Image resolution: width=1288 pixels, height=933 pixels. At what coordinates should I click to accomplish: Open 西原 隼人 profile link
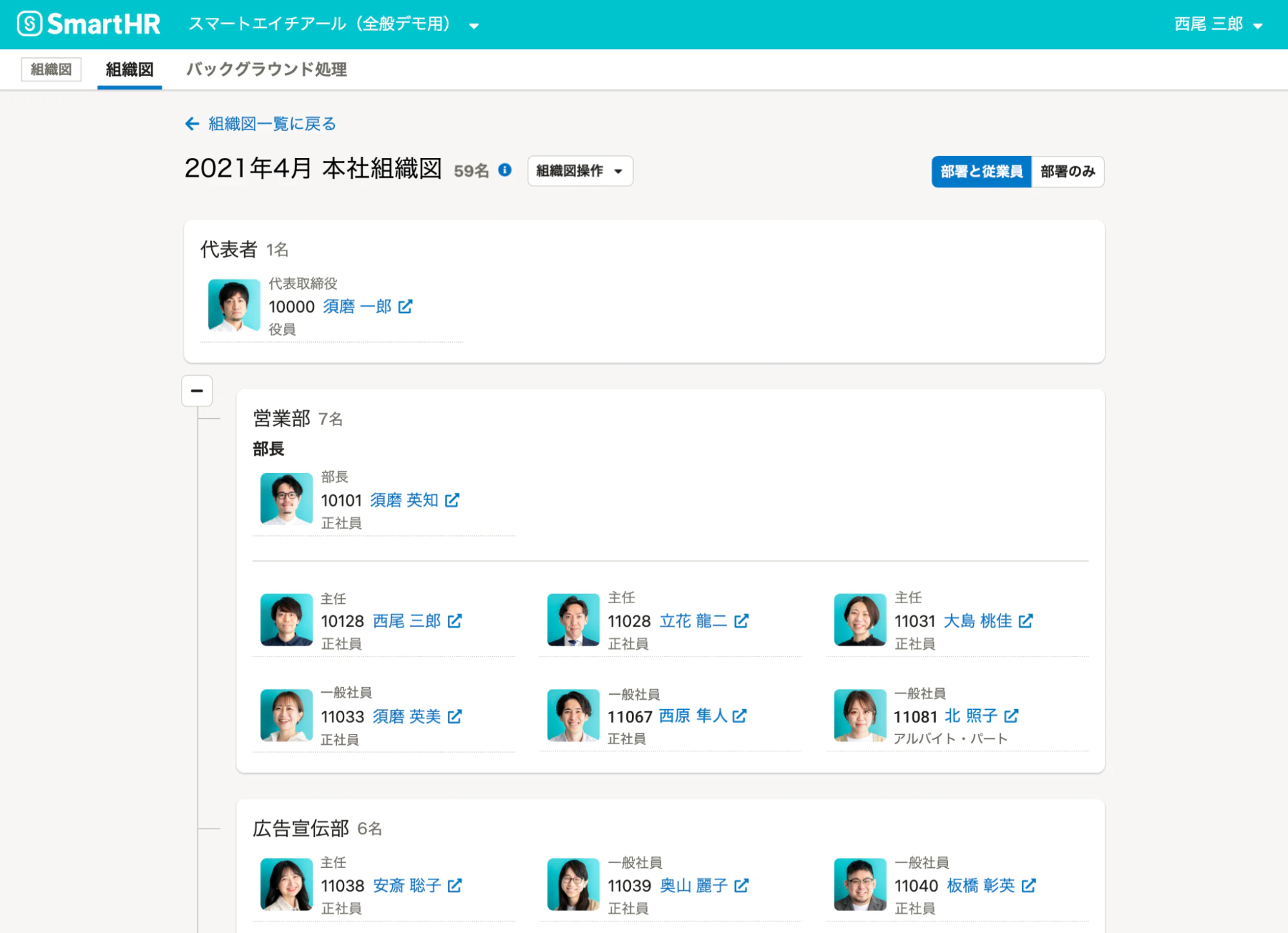click(x=693, y=716)
